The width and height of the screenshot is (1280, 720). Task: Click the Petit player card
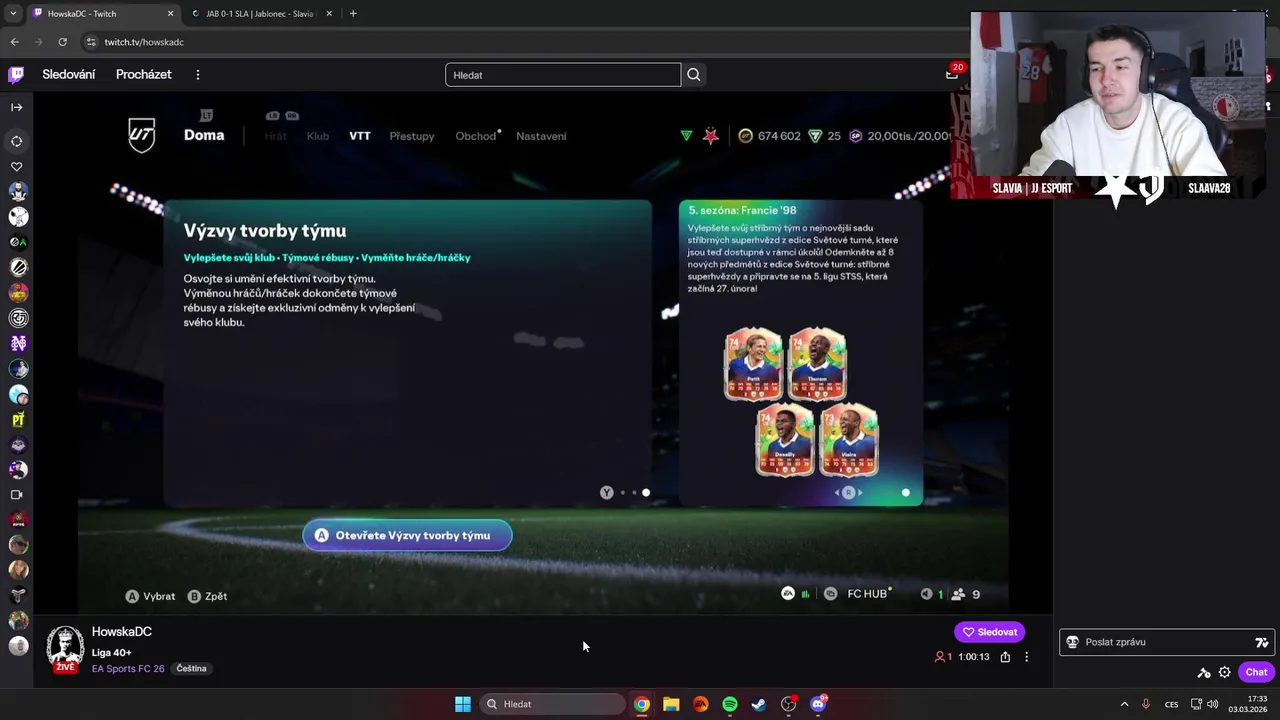tap(753, 363)
